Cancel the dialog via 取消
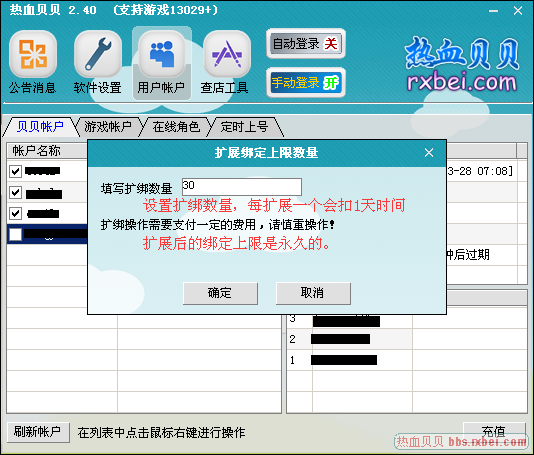This screenshot has width=534, height=455. click(x=313, y=293)
